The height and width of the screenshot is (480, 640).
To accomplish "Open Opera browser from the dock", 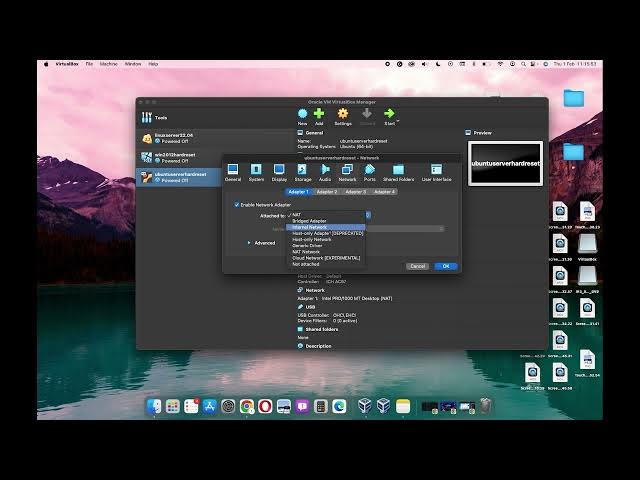I will point(265,406).
